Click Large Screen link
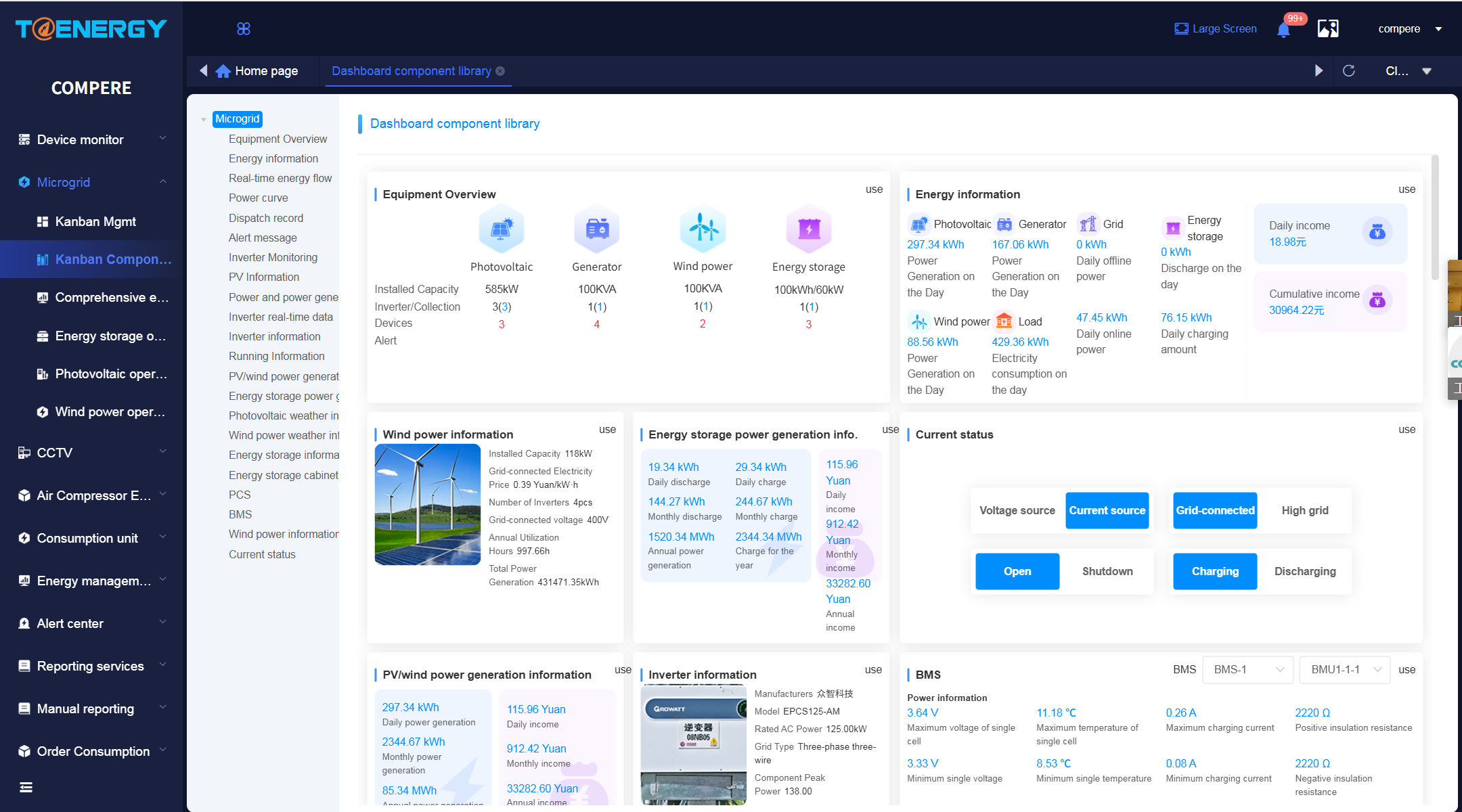1462x812 pixels. [x=1216, y=28]
